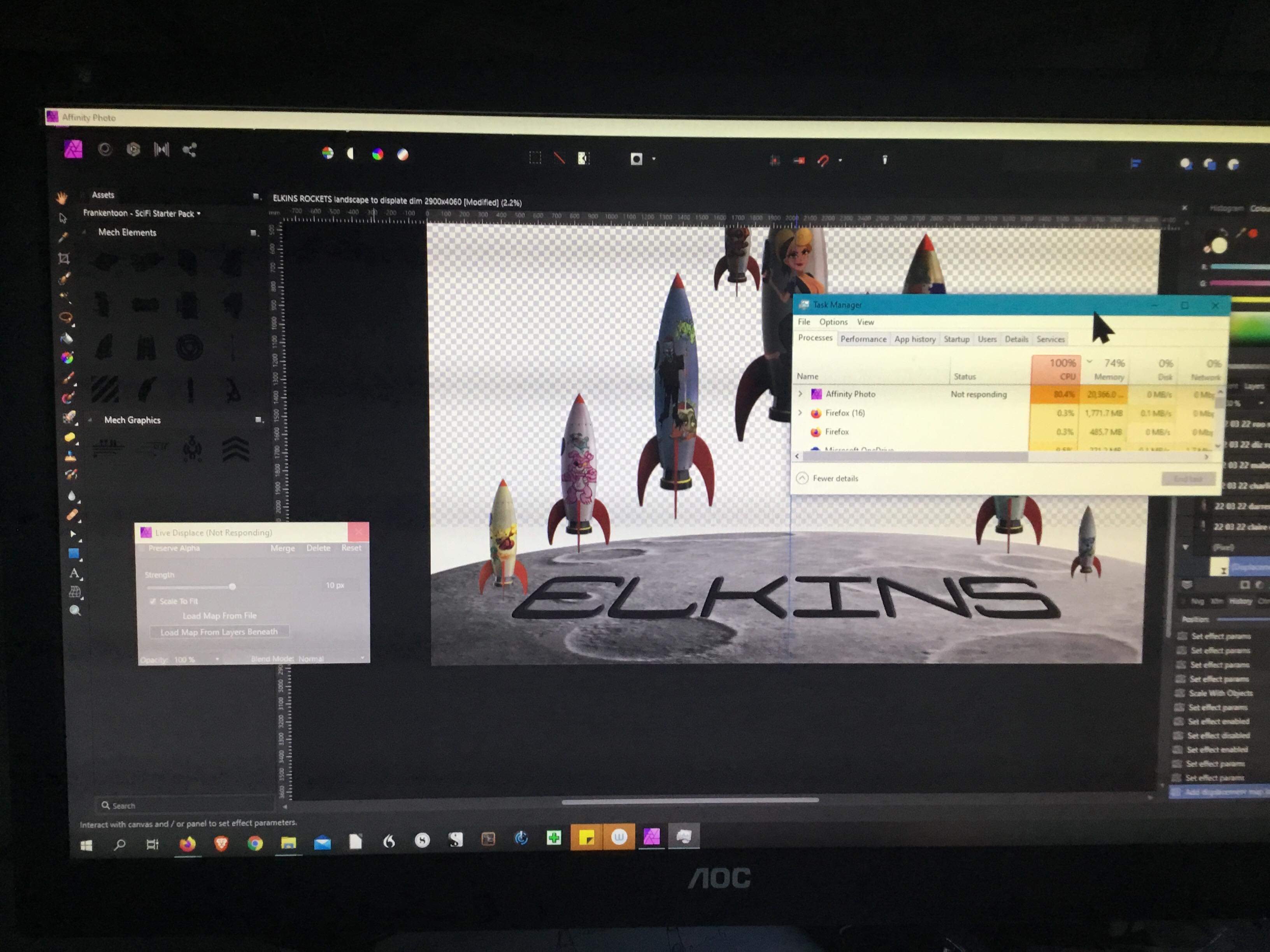Screen dimensions: 1270x952
Task: Select the Selection Brush tool
Action: coord(65,278)
